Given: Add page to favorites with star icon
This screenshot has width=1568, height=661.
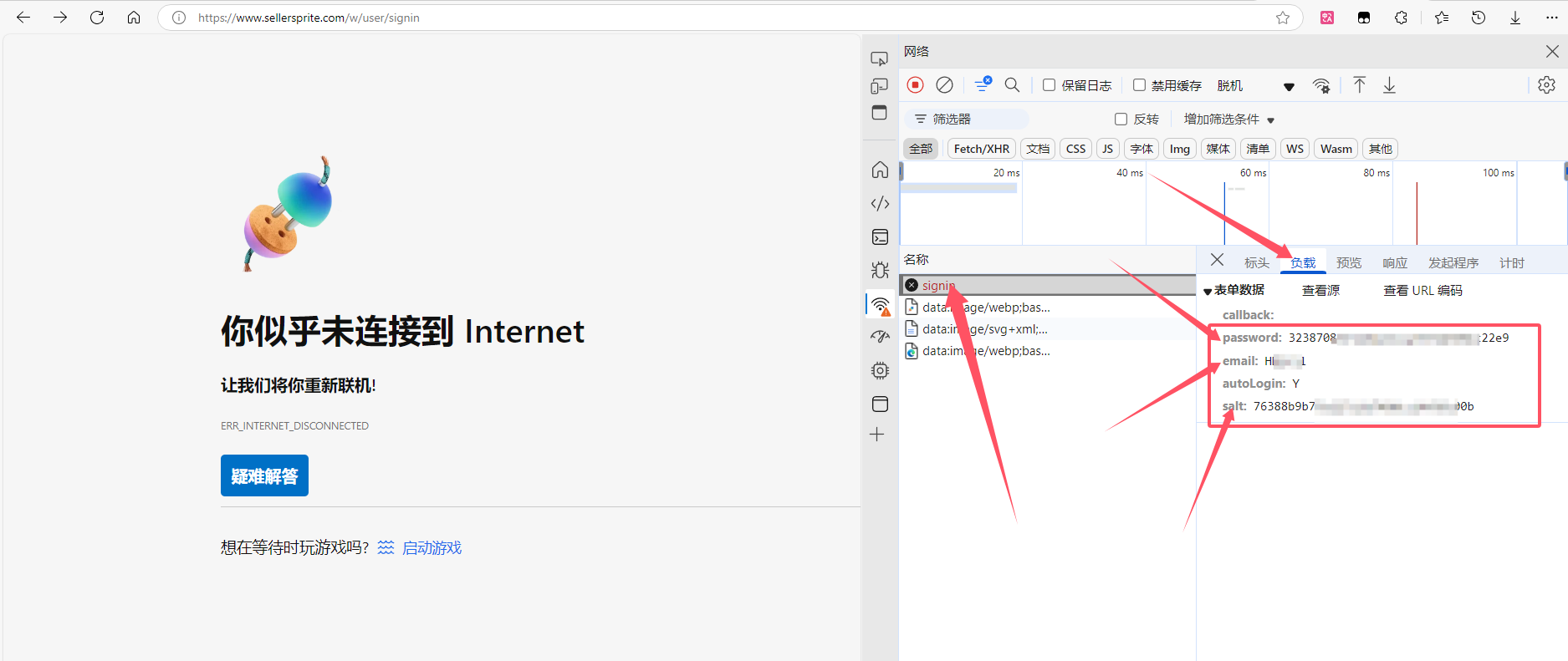Looking at the screenshot, I should [1283, 18].
